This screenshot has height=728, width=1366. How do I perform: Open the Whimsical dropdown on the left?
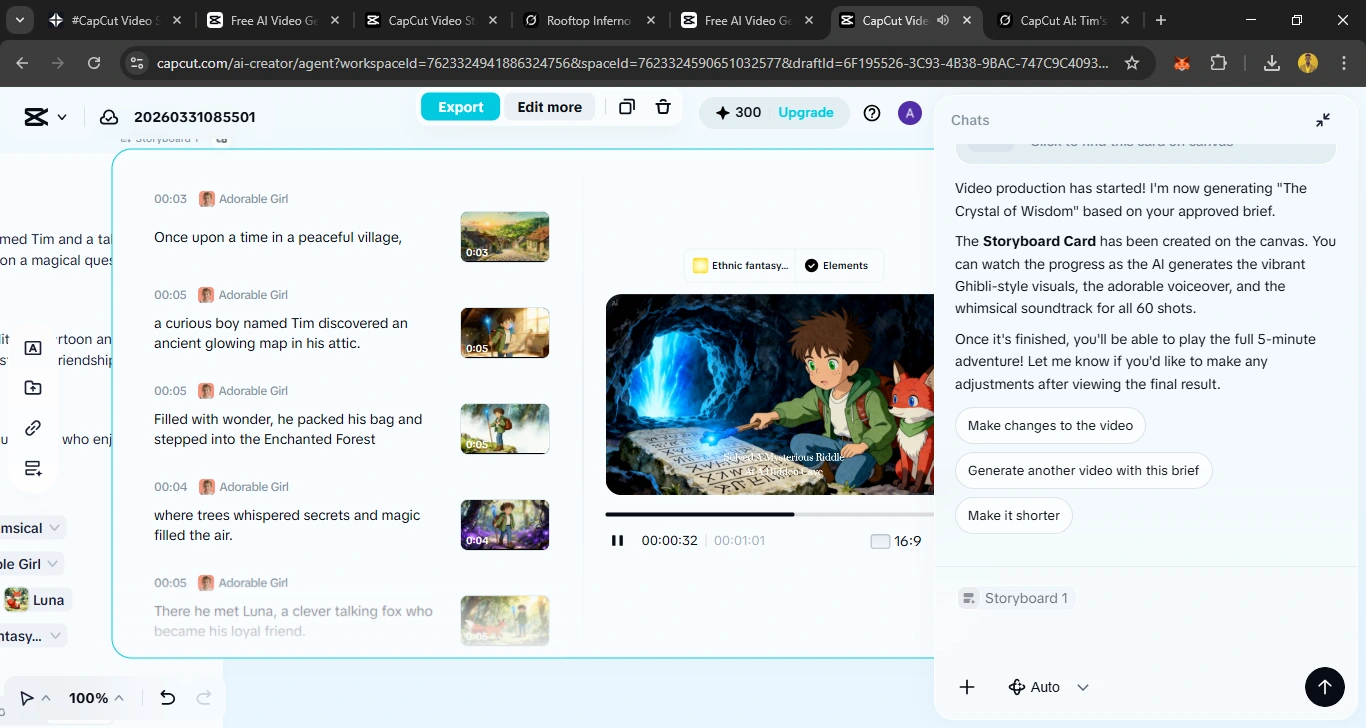pyautogui.click(x=30, y=528)
